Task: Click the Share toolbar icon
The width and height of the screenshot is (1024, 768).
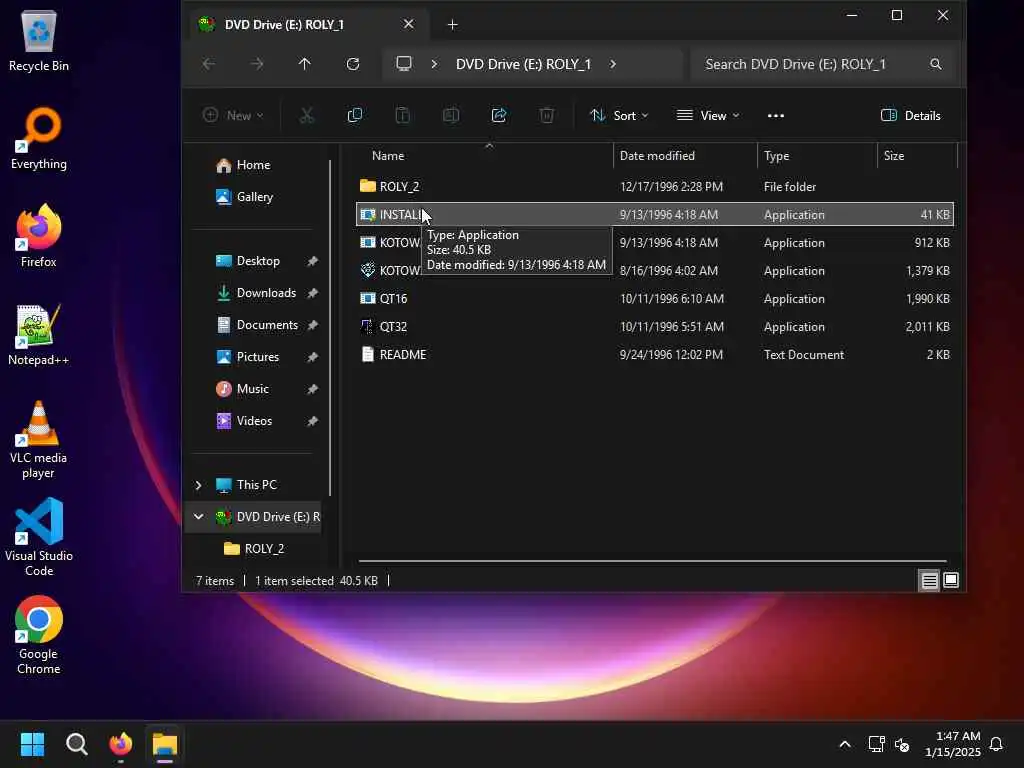Action: [x=499, y=116]
